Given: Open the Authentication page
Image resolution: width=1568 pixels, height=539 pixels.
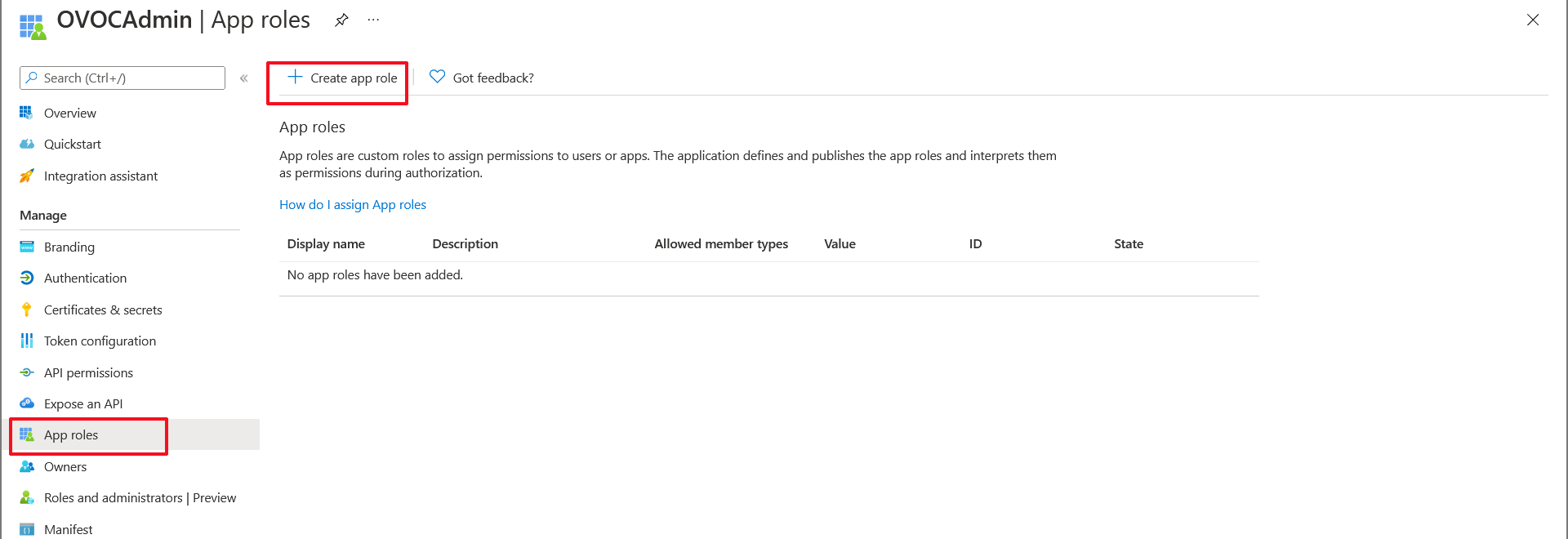Looking at the screenshot, I should (85, 278).
